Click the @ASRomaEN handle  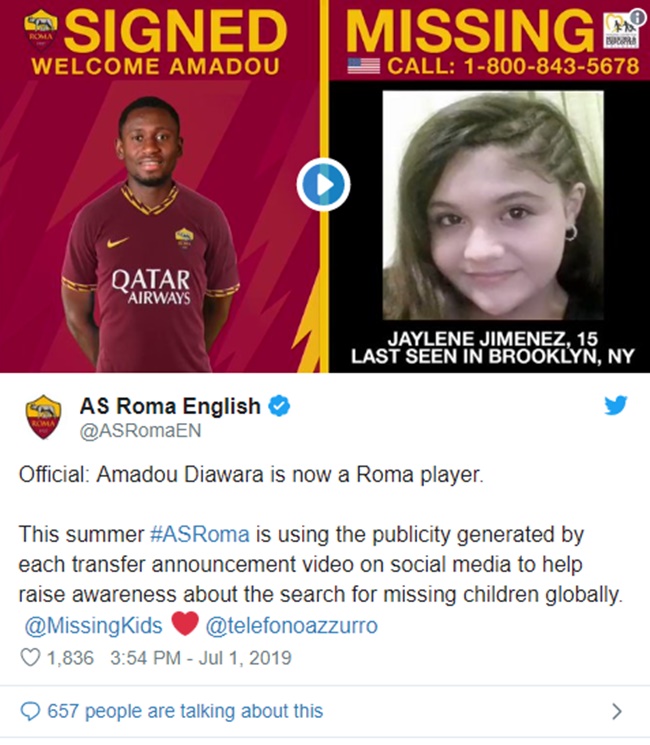[141, 430]
